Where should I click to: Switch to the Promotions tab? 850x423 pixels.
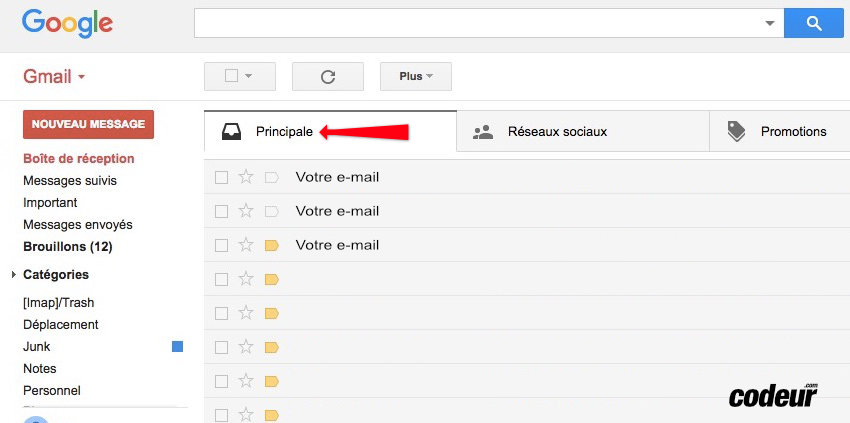tap(792, 131)
